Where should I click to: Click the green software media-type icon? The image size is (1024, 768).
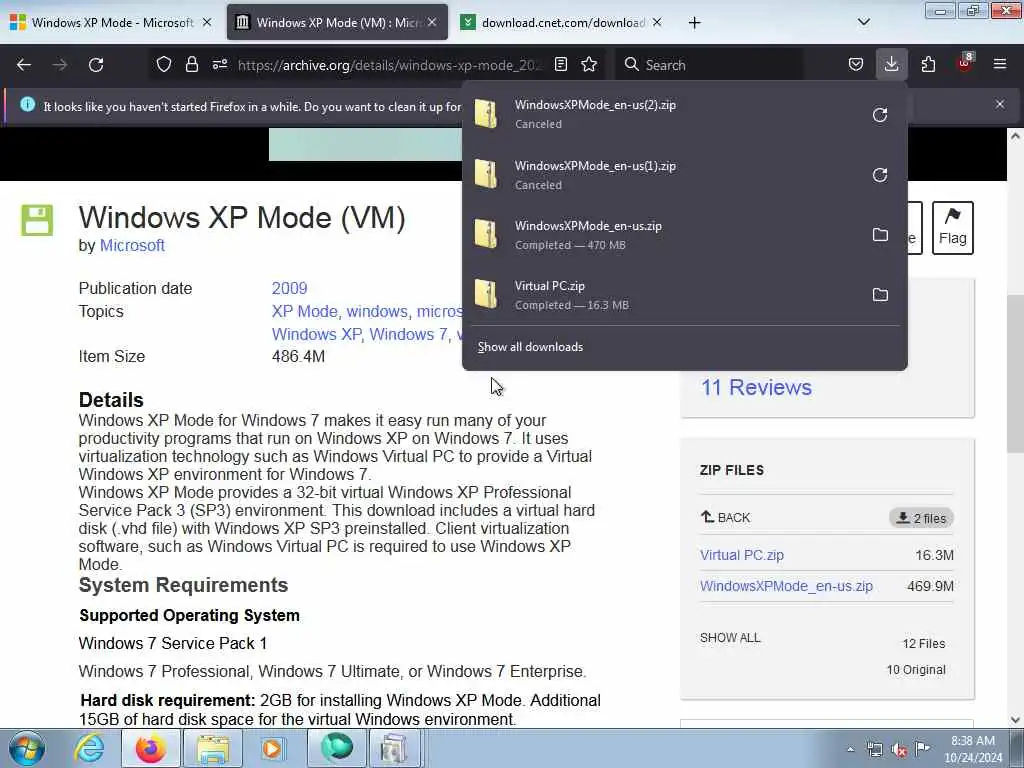tap(37, 220)
